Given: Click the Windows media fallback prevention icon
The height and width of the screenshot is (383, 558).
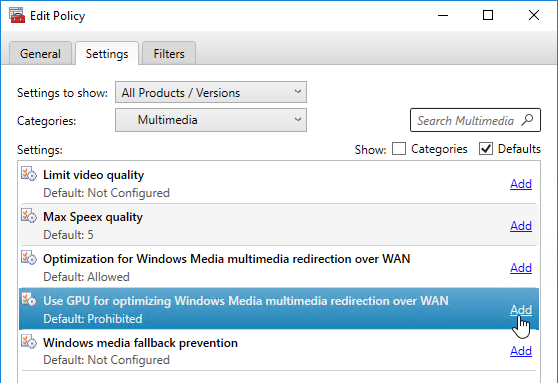Looking at the screenshot, I should [x=28, y=342].
